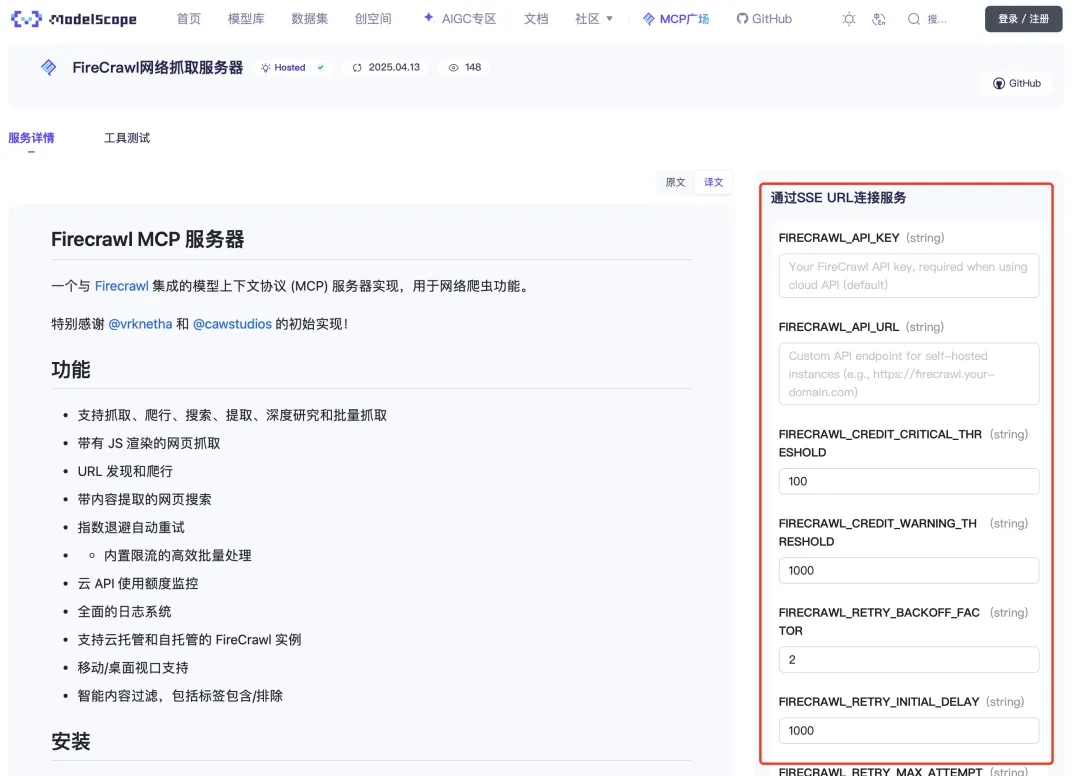The width and height of the screenshot is (1080, 776).
Task: Open the GitHub repository button on the right
Action: pyautogui.click(x=1017, y=83)
